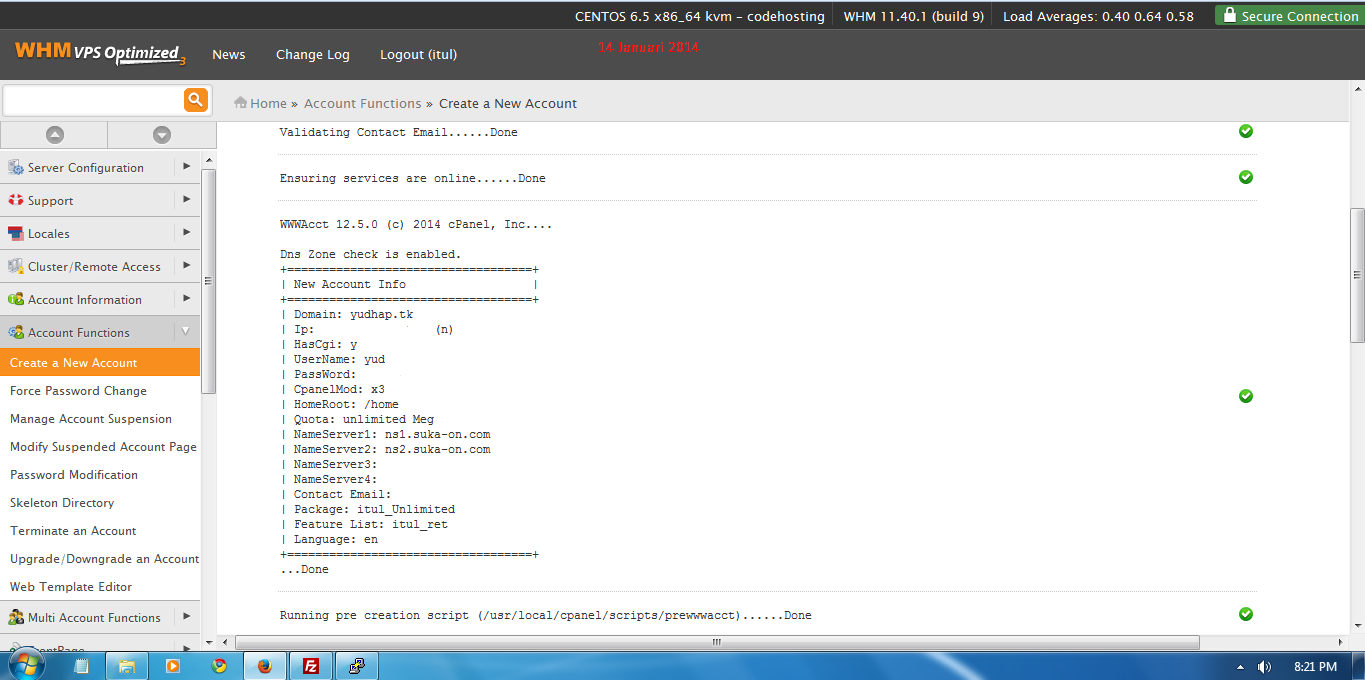Screen dimensions: 1365x680
Task: Click the home icon in the breadcrumb
Action: click(x=240, y=103)
